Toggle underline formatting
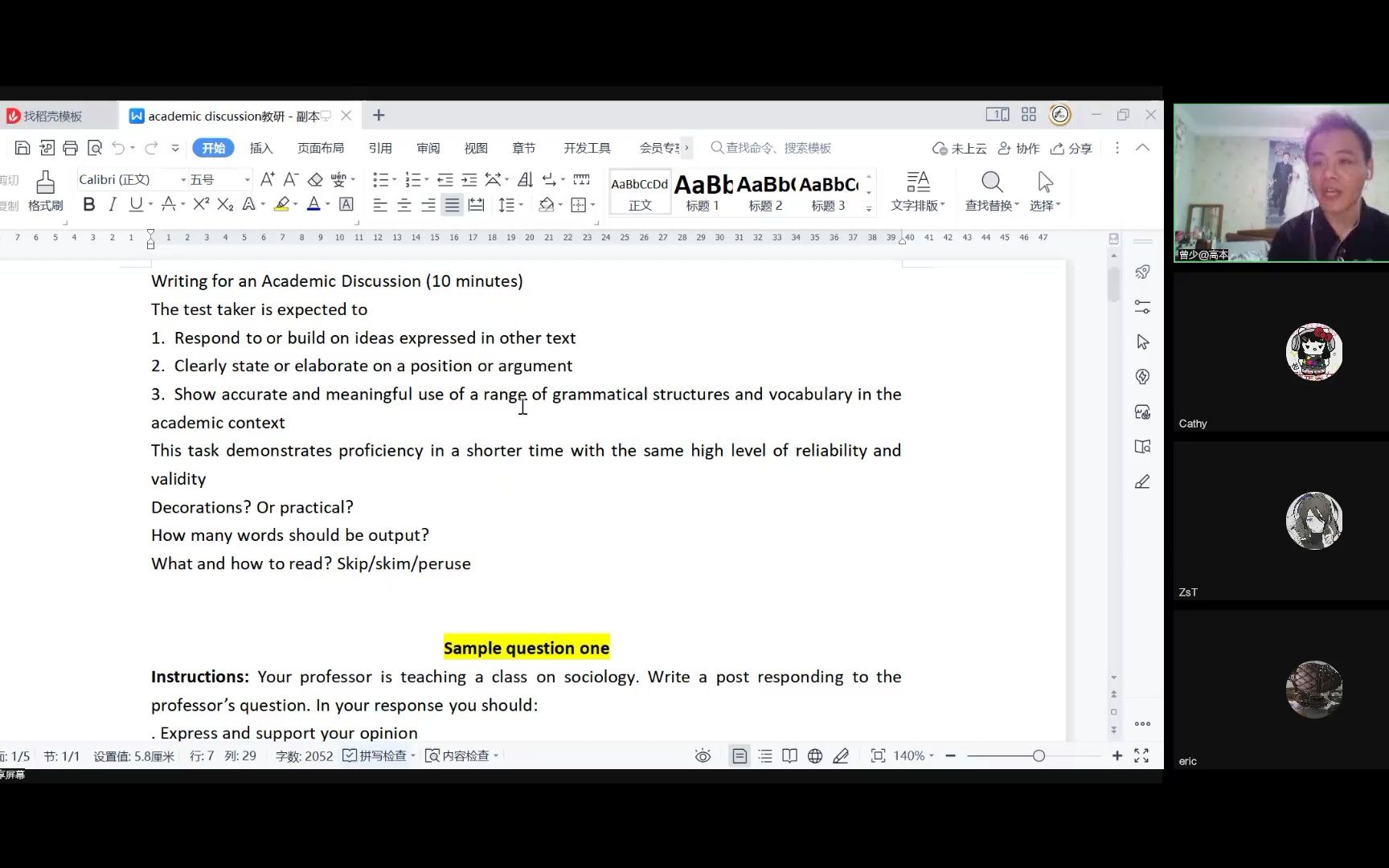Screen dimensions: 1389x868 tap(135, 205)
